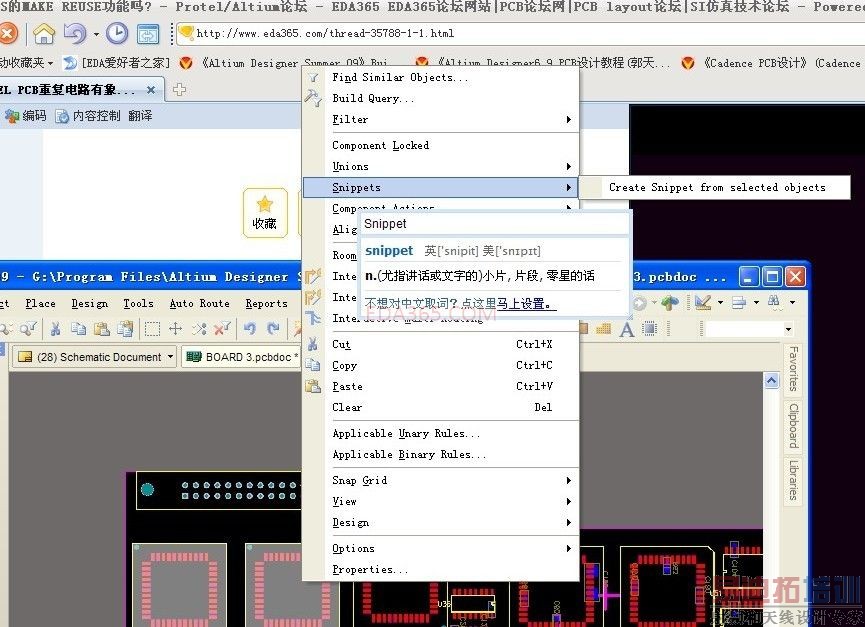Viewport: 865px width, 627px height.
Task: Click the scroll up arrow of PCB view
Action: coord(771,380)
